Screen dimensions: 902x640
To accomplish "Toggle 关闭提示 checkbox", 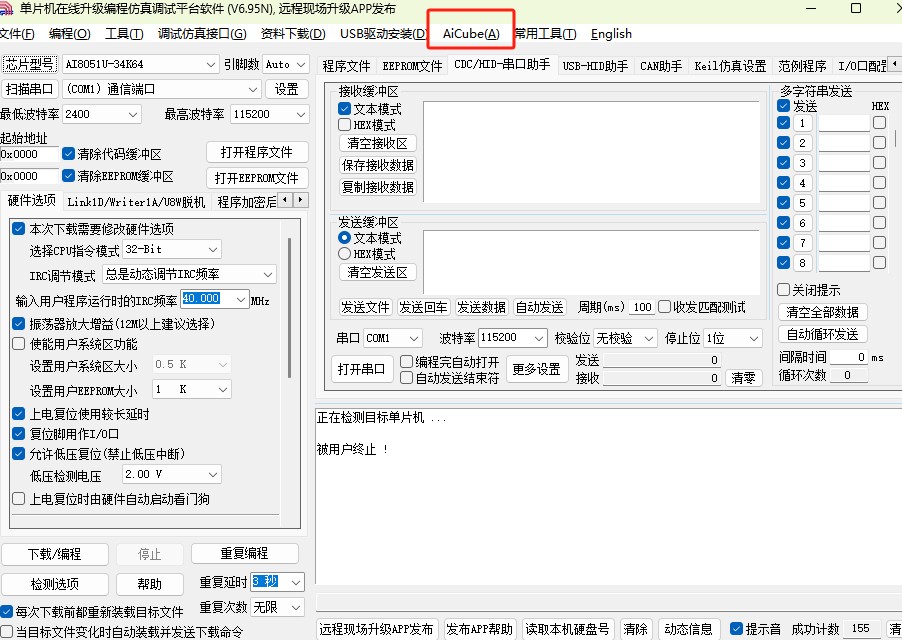I will tap(783, 289).
